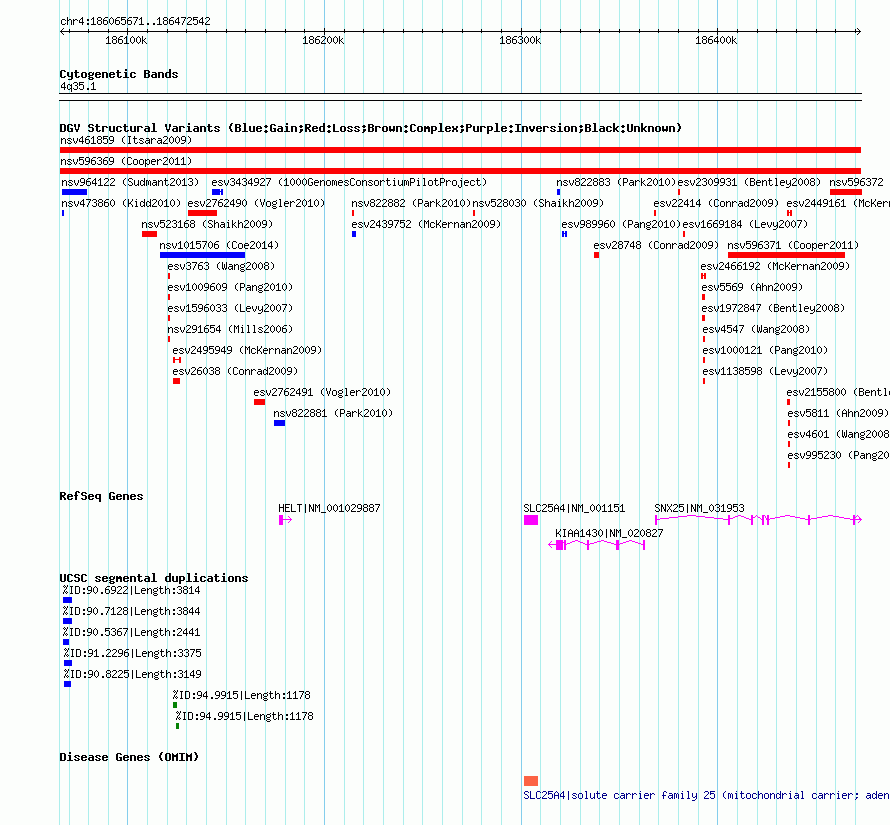Click the nsv291654 (Mills2006) variant label
The image size is (890, 825).
click(x=230, y=329)
